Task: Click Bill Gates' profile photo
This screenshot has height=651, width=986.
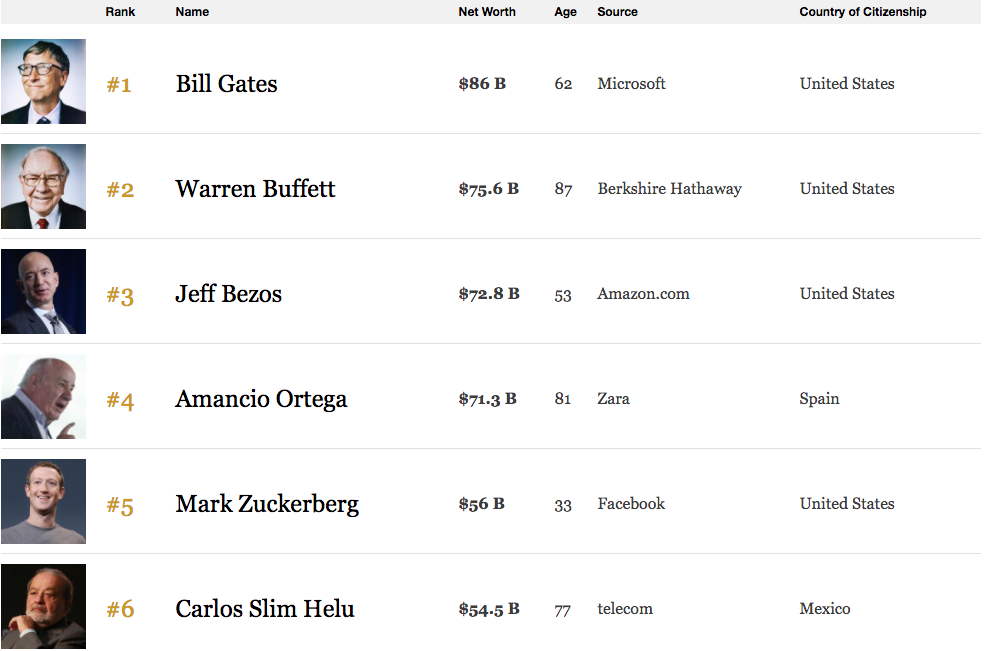Action: (x=43, y=82)
